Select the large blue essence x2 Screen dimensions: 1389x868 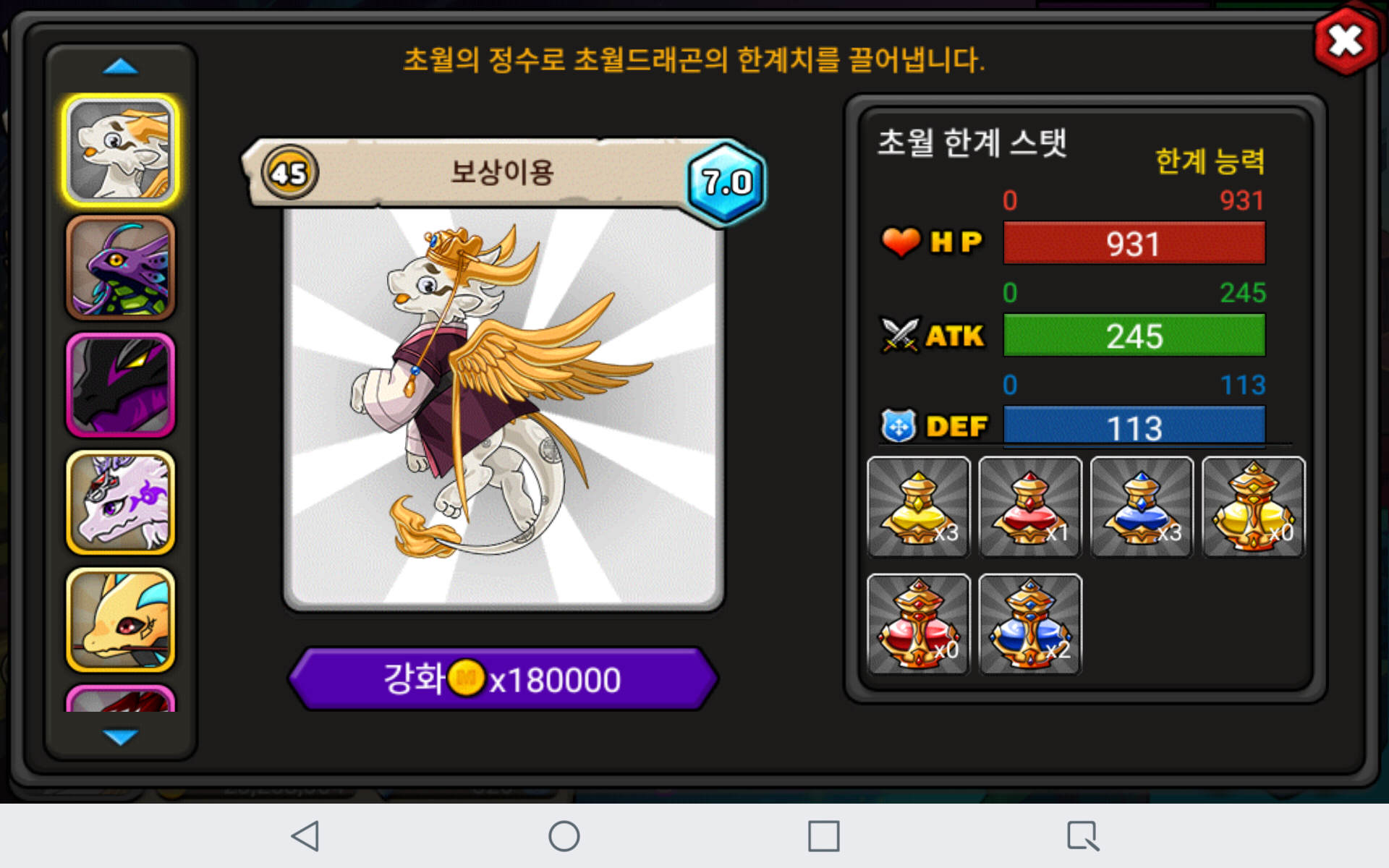coord(1030,624)
